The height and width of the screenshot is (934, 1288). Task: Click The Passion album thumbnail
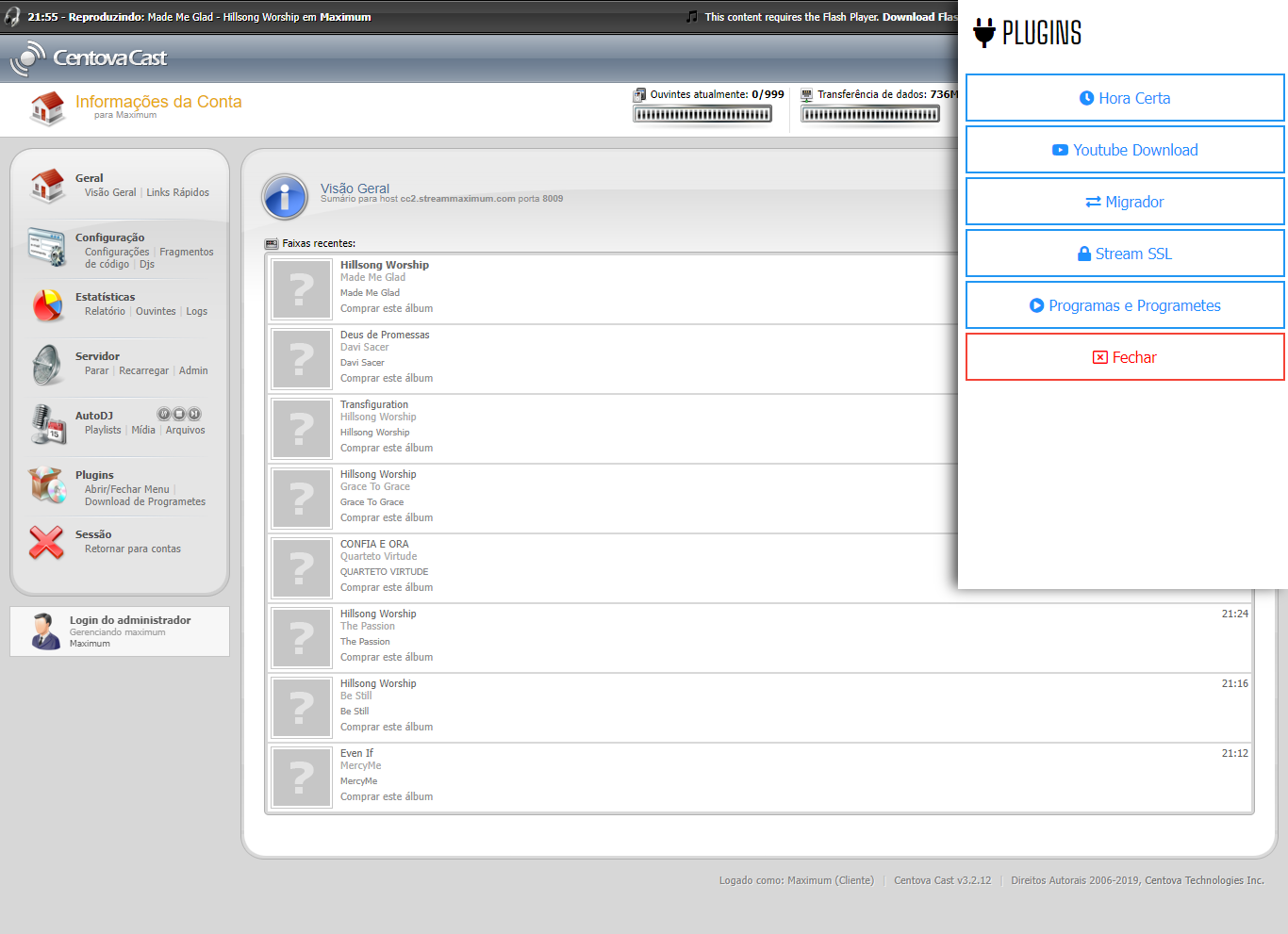pyautogui.click(x=302, y=638)
